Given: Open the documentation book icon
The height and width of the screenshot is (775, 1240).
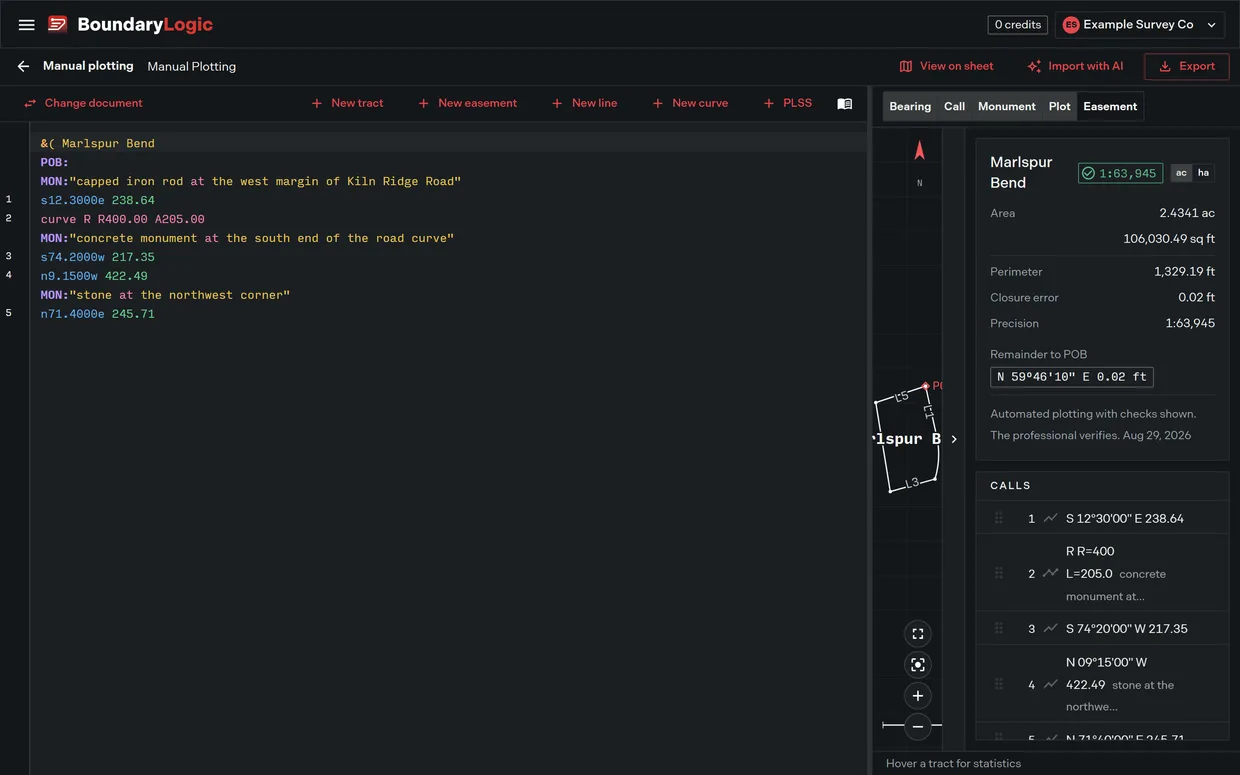Looking at the screenshot, I should (x=845, y=104).
